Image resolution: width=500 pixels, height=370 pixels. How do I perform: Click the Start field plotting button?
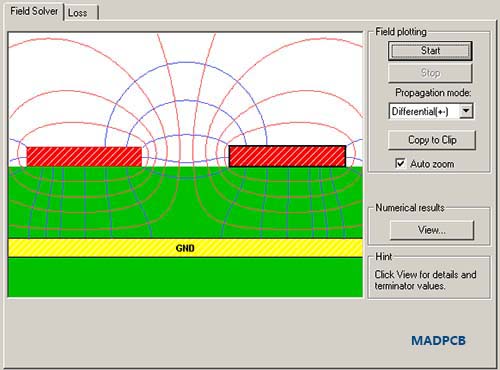[x=430, y=51]
